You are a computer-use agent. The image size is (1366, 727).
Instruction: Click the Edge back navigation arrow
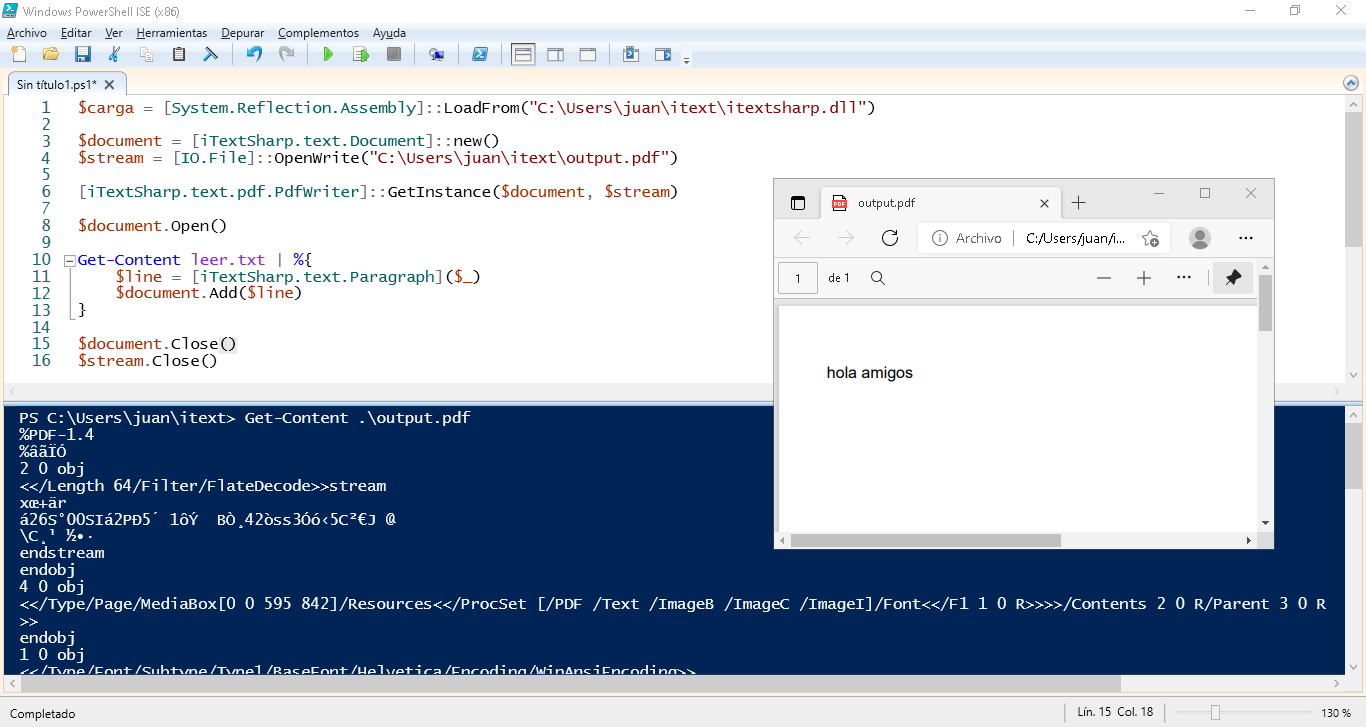pyautogui.click(x=801, y=238)
